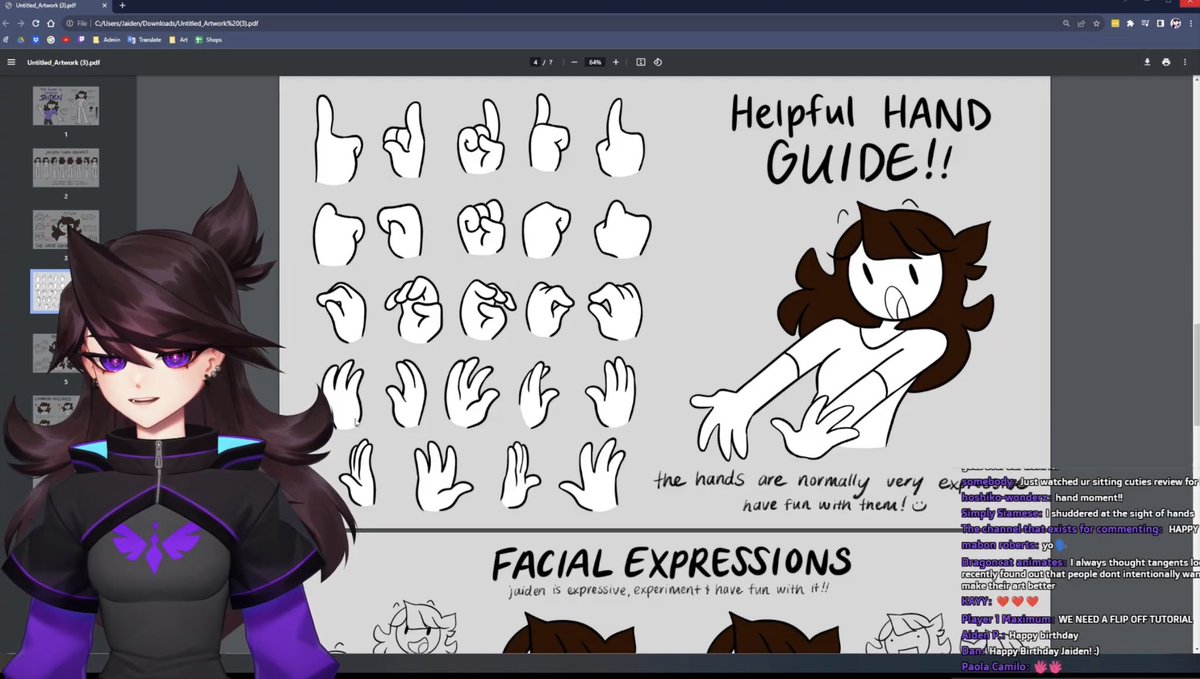Open the YouTube bookmark icon
1200x679 pixels.
(66, 40)
